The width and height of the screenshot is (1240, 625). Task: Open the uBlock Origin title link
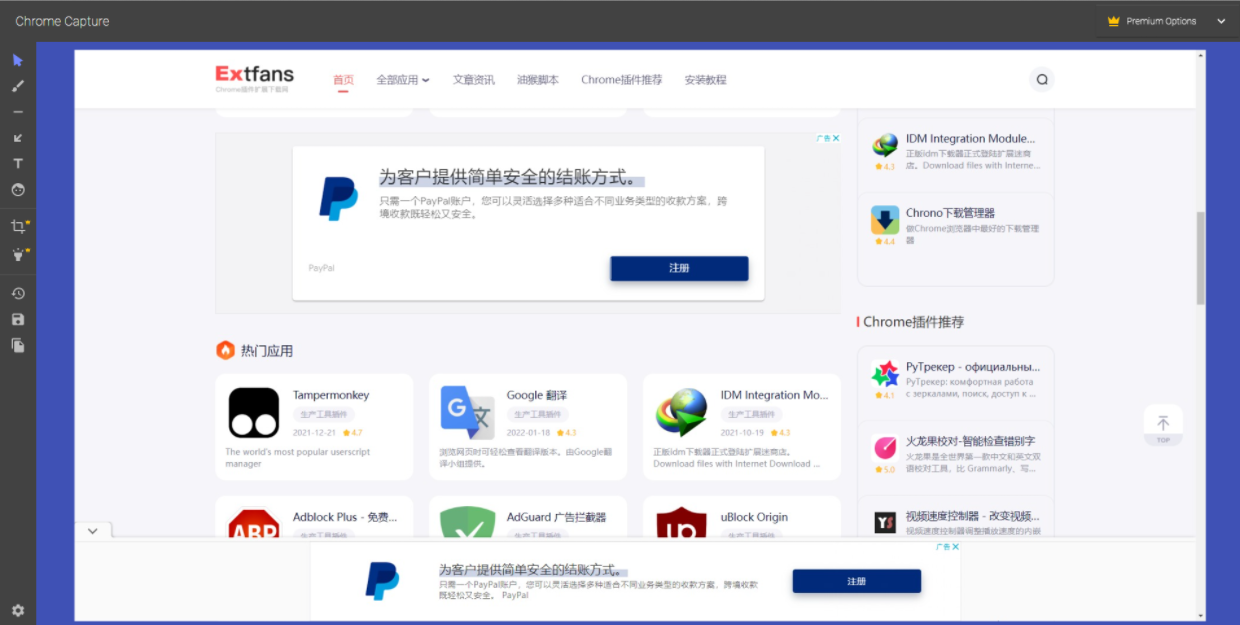pyautogui.click(x=754, y=517)
